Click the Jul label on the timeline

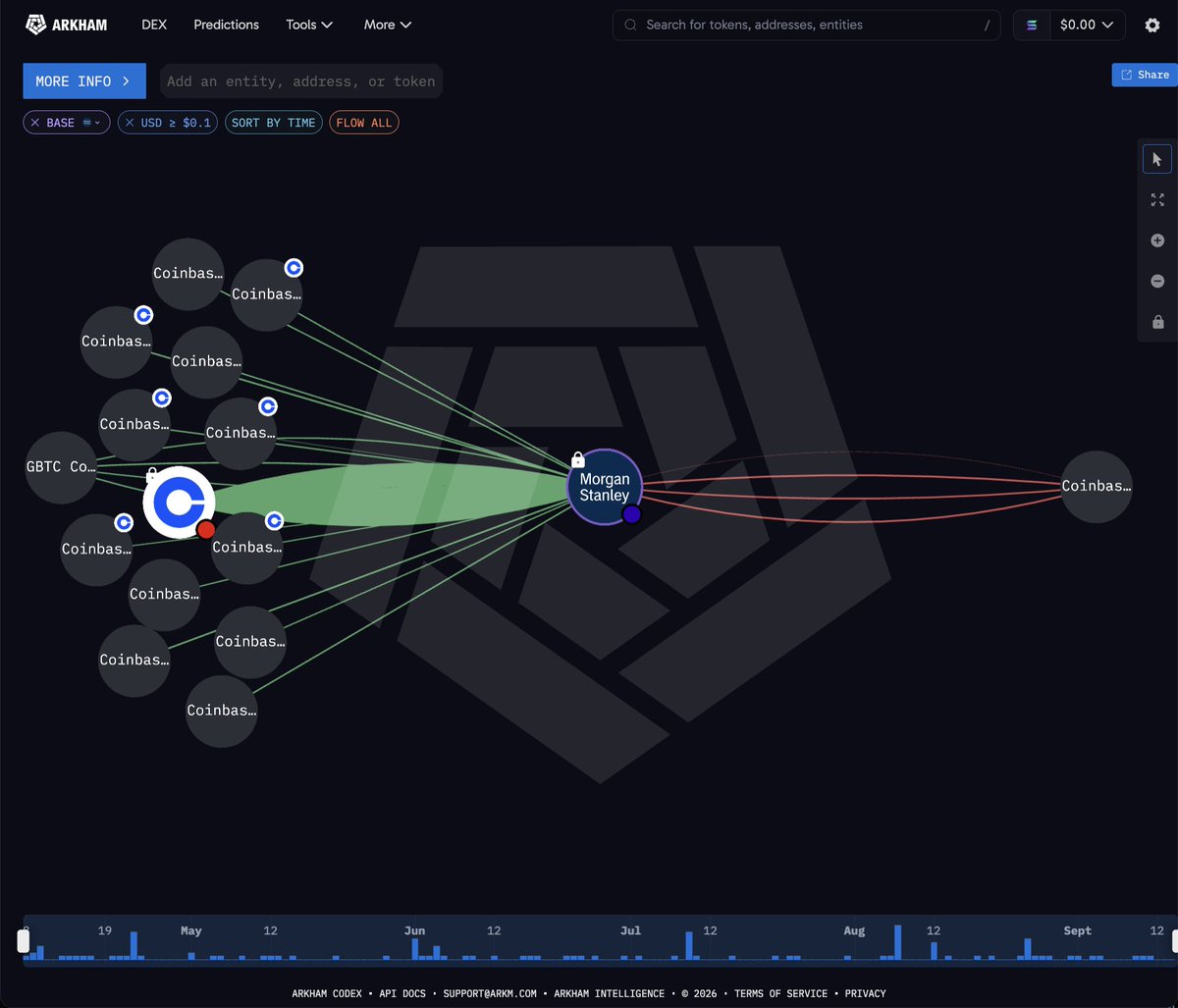630,930
